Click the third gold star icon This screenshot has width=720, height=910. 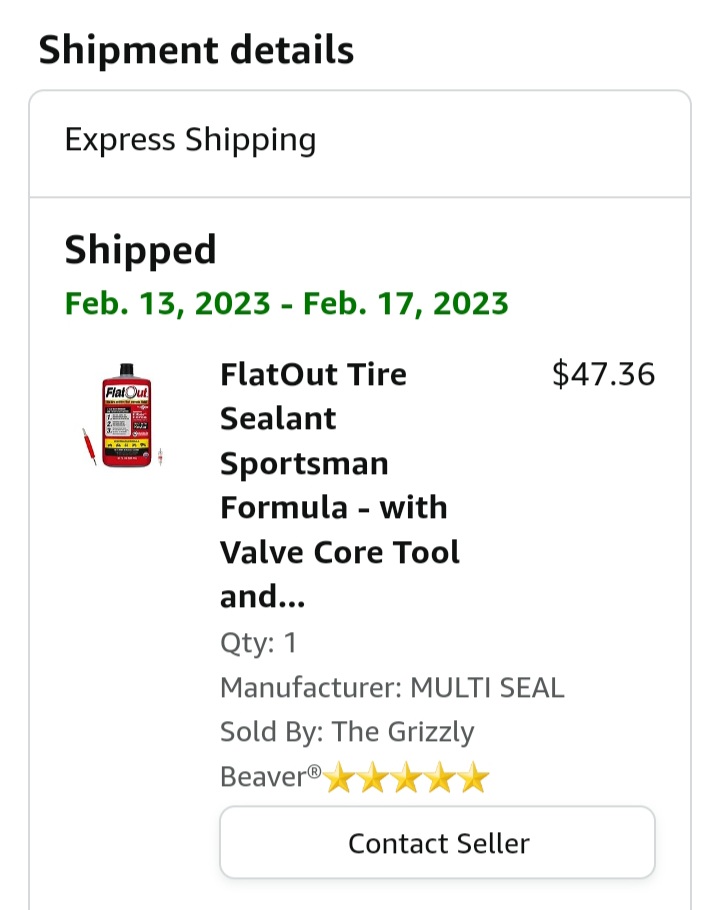click(406, 777)
